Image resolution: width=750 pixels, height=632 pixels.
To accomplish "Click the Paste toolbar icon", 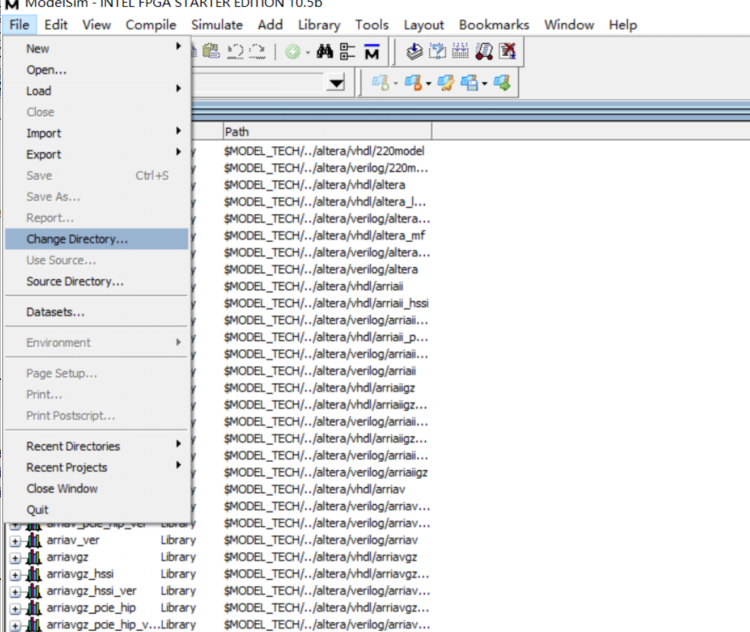I will click(211, 51).
